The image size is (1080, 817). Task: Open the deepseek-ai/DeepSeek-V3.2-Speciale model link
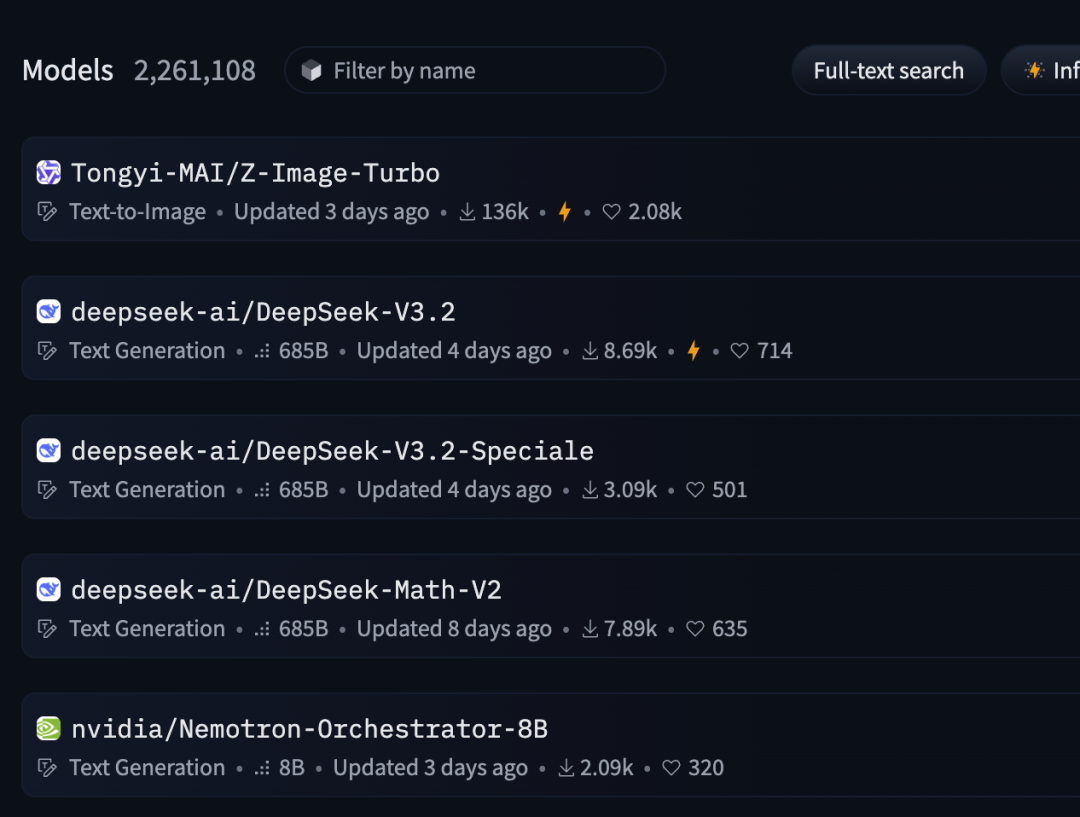pos(332,451)
